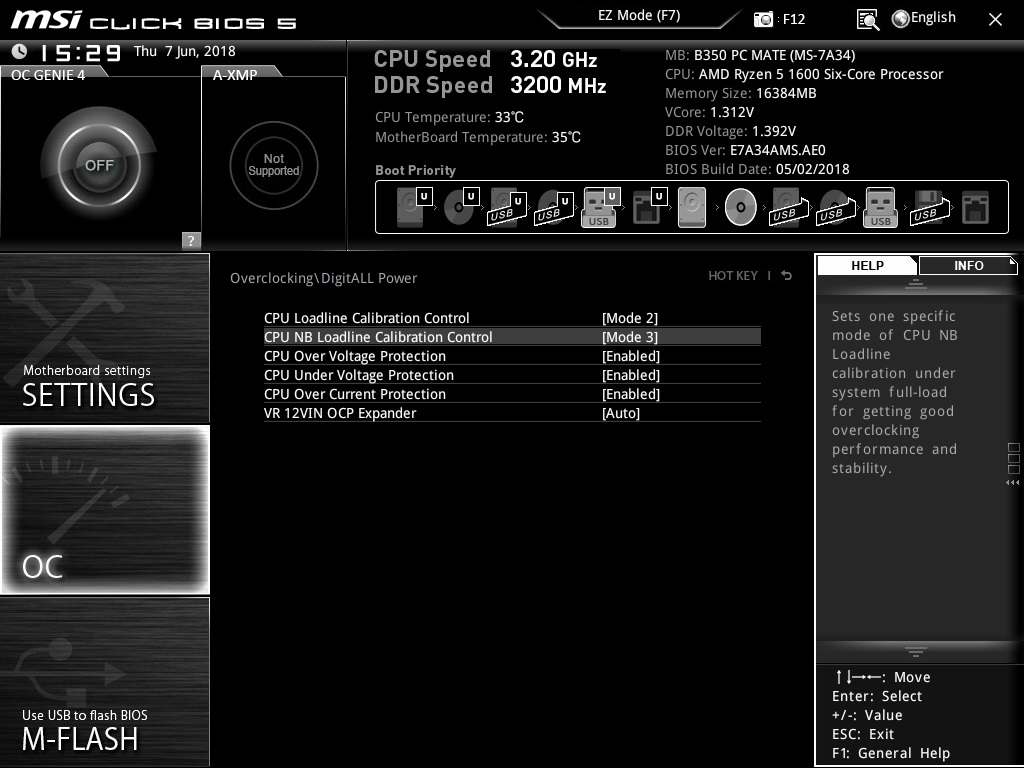This screenshot has height=768, width=1024.
Task: Toggle the A-XMP Not Supported knob
Action: click(x=274, y=165)
